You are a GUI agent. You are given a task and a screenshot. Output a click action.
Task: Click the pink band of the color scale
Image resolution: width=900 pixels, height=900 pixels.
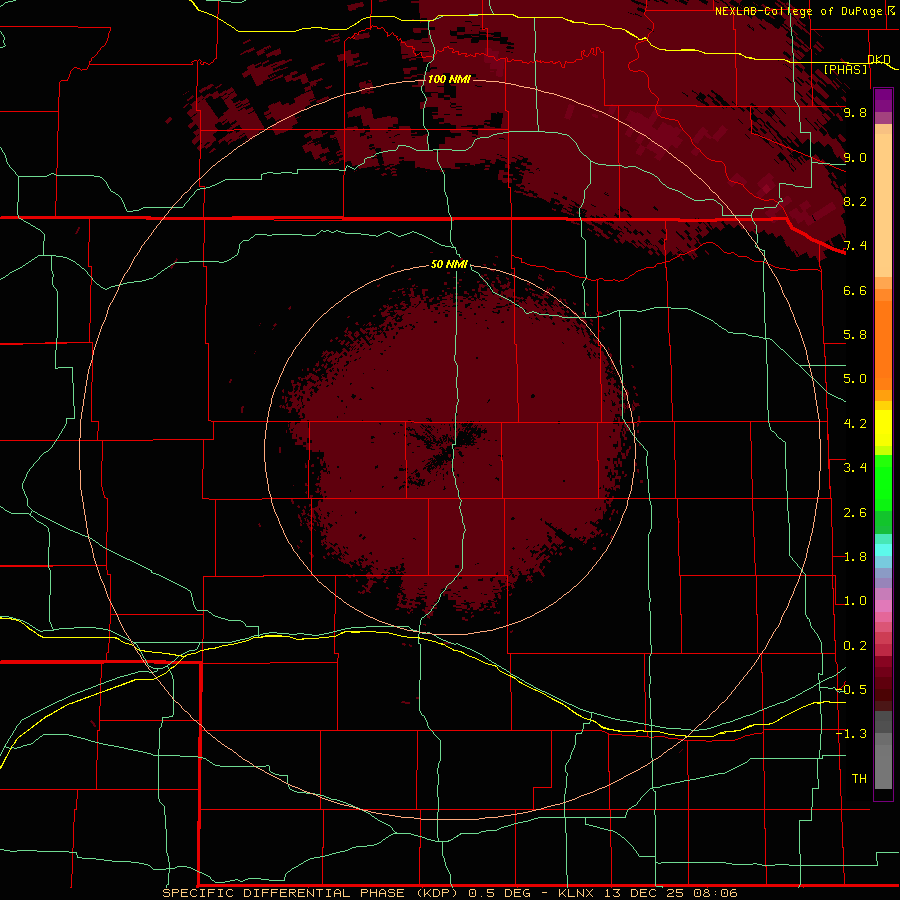[x=883, y=606]
